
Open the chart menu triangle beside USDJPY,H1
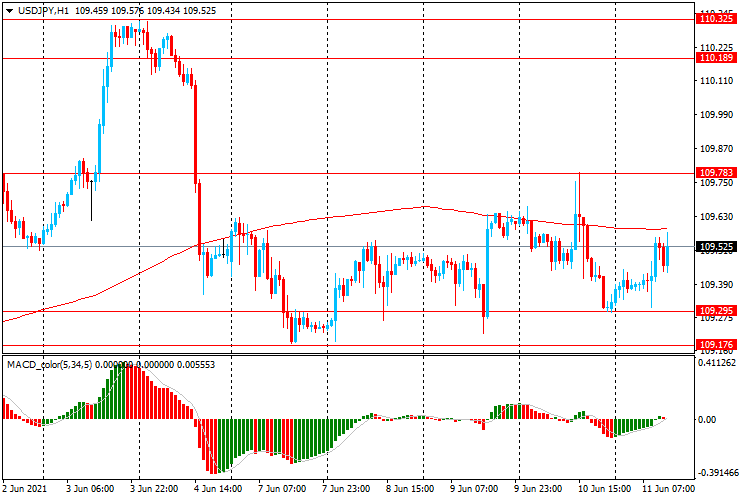tap(9, 11)
